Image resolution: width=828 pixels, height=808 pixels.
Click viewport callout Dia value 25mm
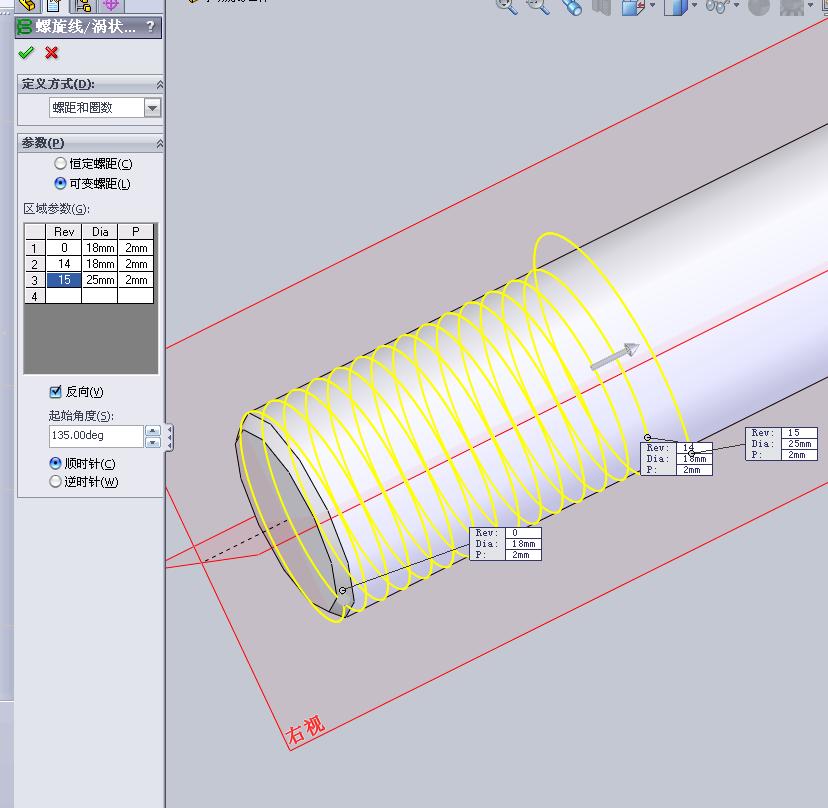[x=799, y=444]
